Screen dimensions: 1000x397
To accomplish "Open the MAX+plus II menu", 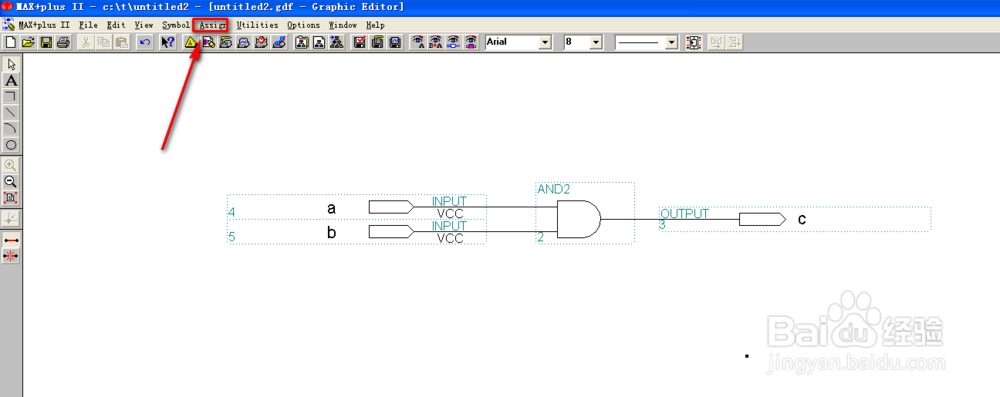I will 44,25.
